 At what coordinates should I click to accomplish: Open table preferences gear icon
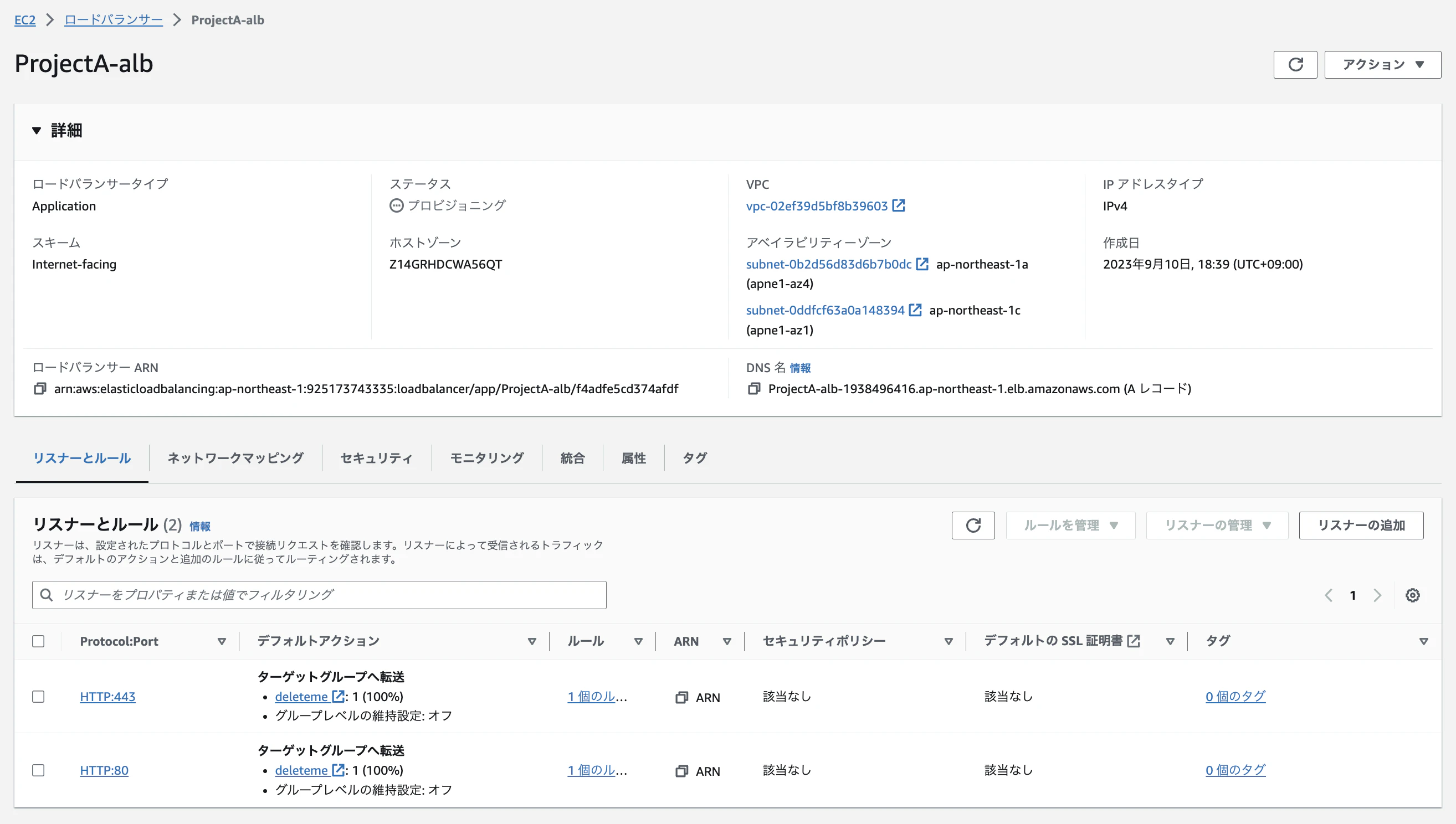point(1412,595)
